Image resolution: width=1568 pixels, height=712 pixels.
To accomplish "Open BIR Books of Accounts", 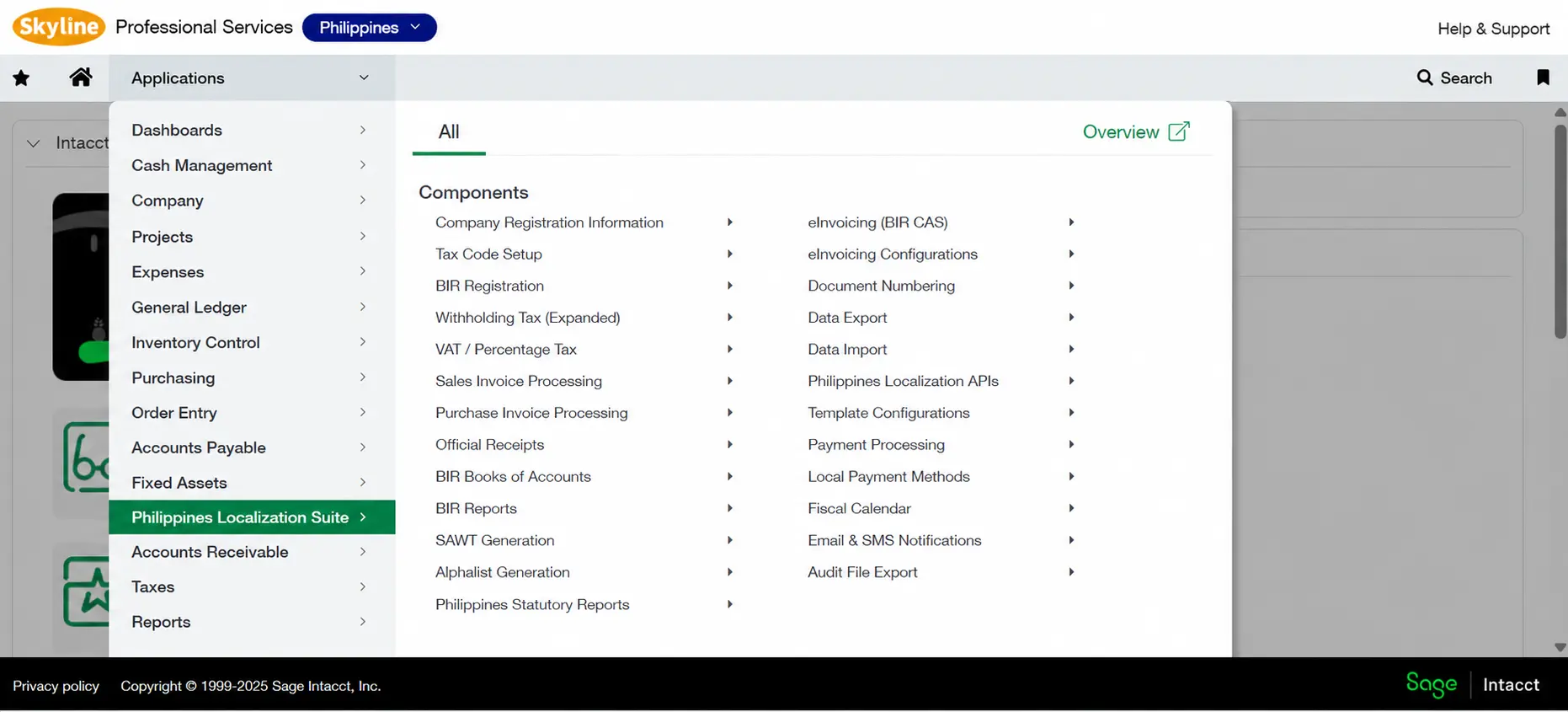I will pos(513,477).
